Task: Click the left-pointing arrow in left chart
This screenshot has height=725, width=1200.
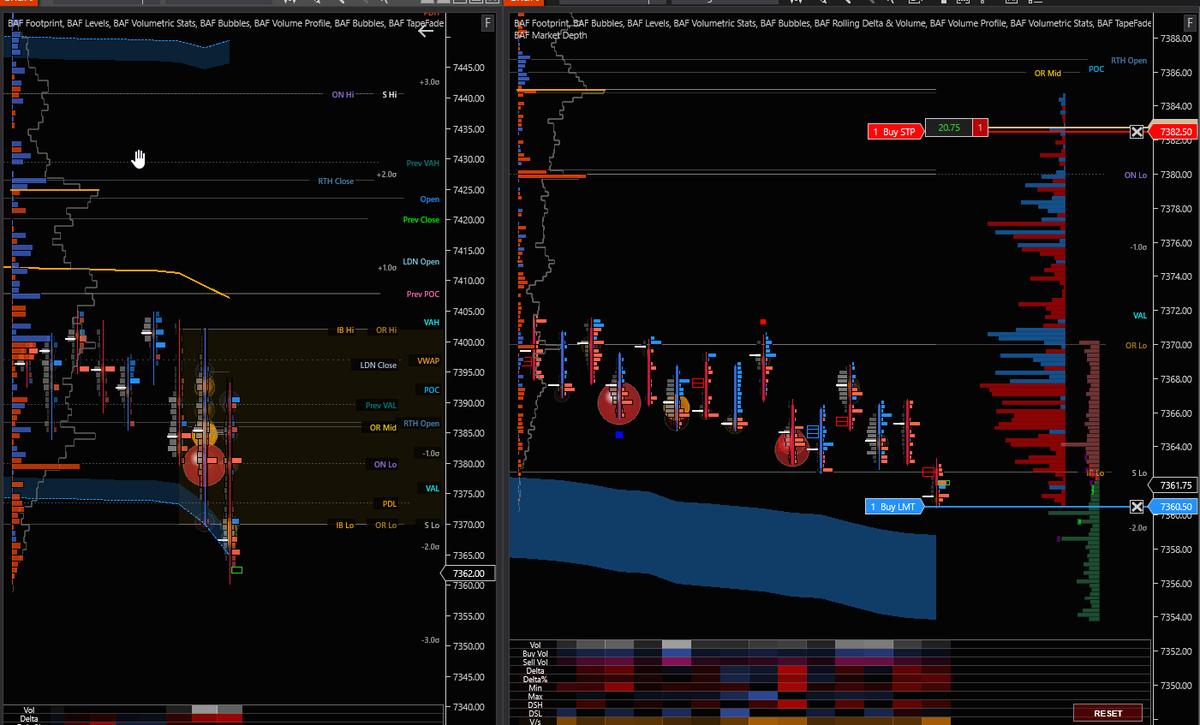Action: (x=425, y=30)
